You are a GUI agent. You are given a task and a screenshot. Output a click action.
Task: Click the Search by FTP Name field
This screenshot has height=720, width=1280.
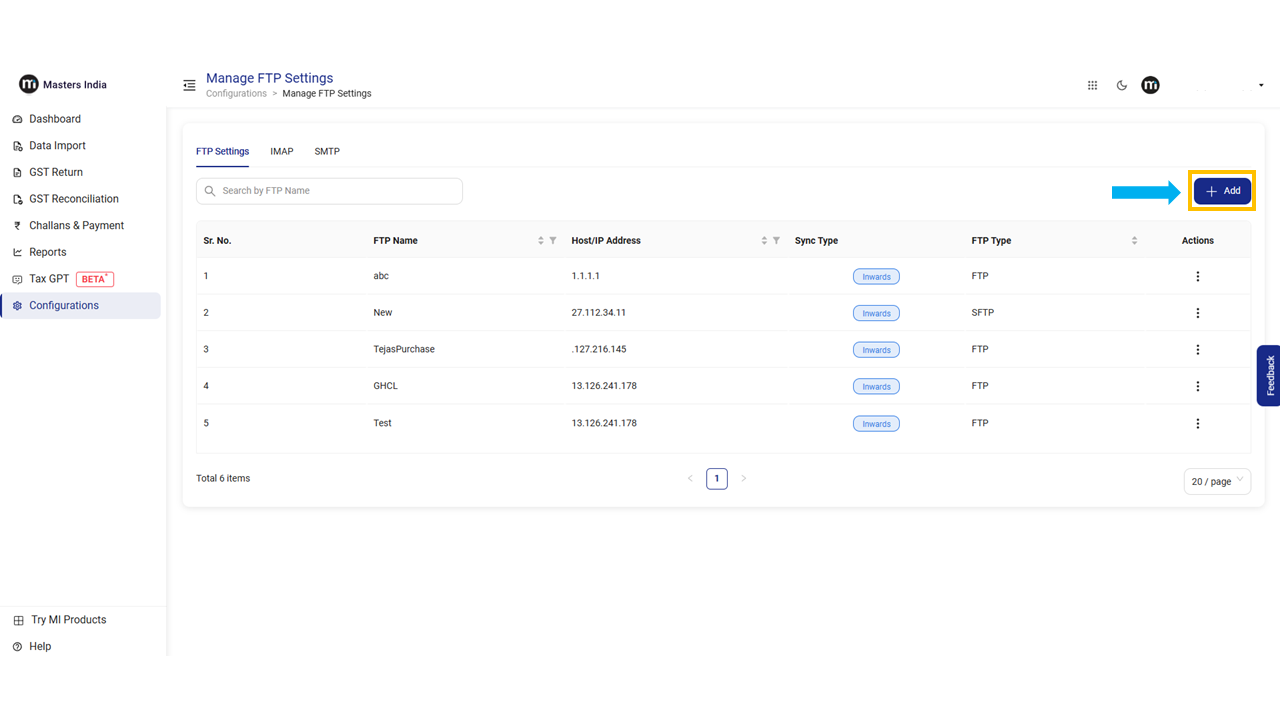330,191
